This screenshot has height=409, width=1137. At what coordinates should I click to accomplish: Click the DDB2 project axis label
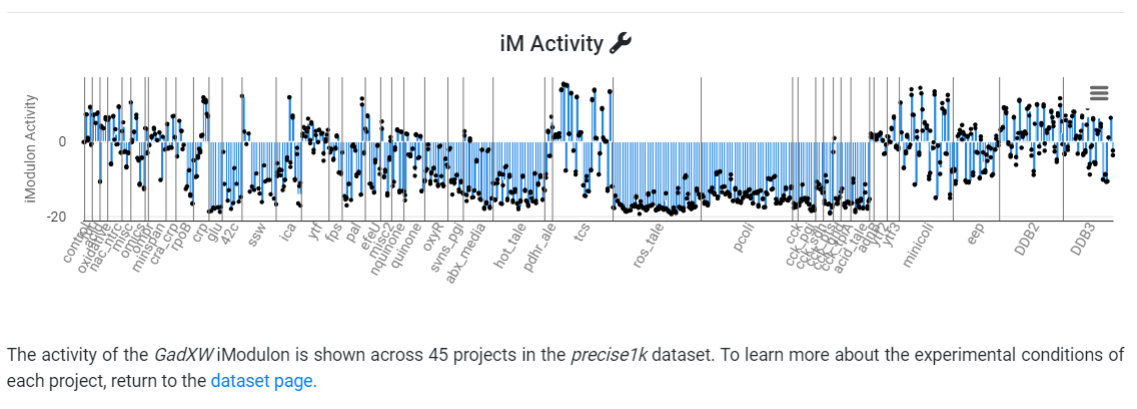1024,239
